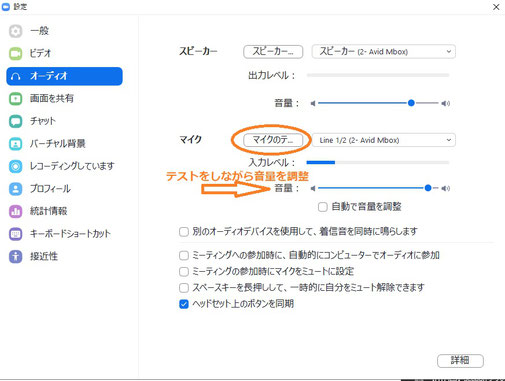Click the Profile (プロフィール) person icon
Image resolution: width=505 pixels, height=381 pixels.
coord(15,189)
